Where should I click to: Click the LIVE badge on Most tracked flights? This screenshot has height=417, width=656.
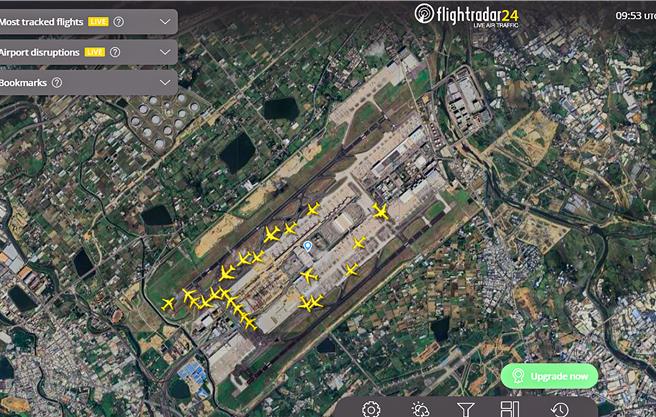click(98, 22)
